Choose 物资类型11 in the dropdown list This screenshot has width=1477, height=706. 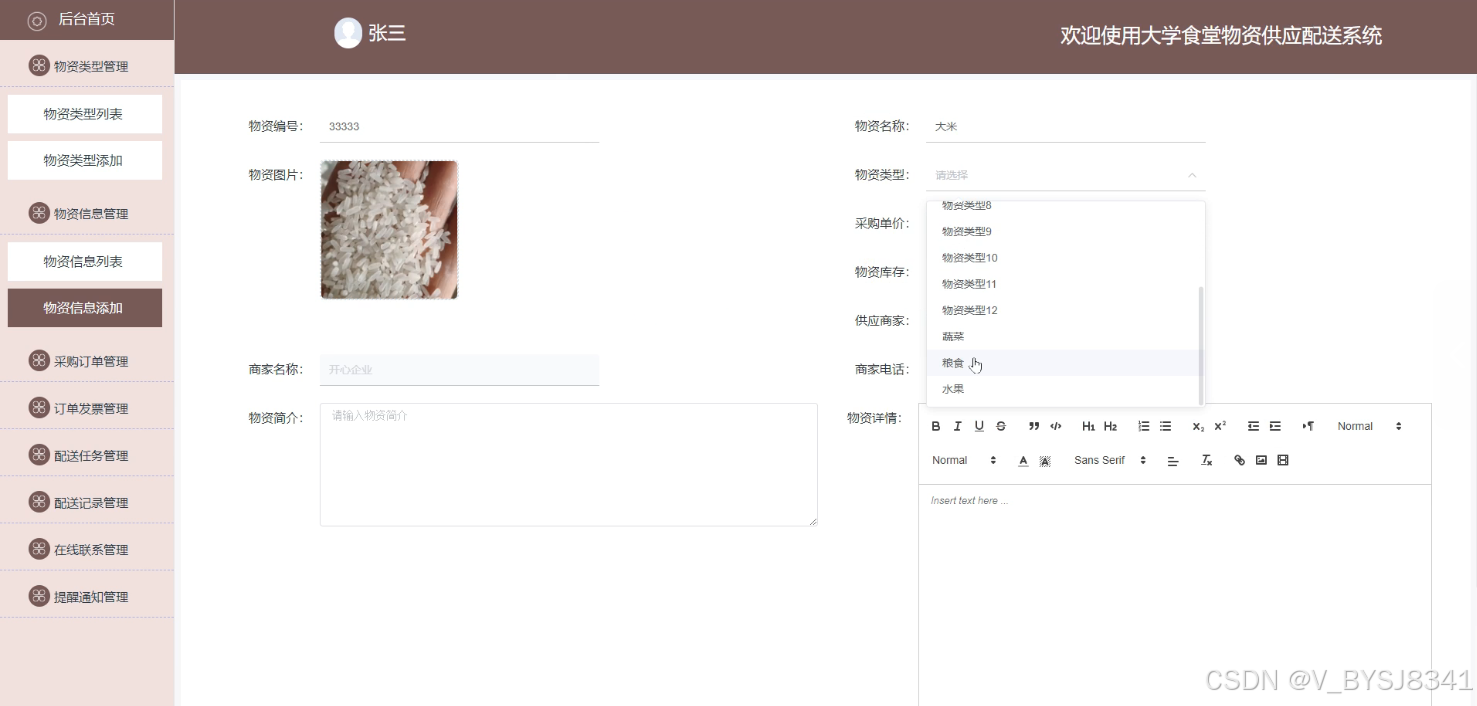point(1062,284)
